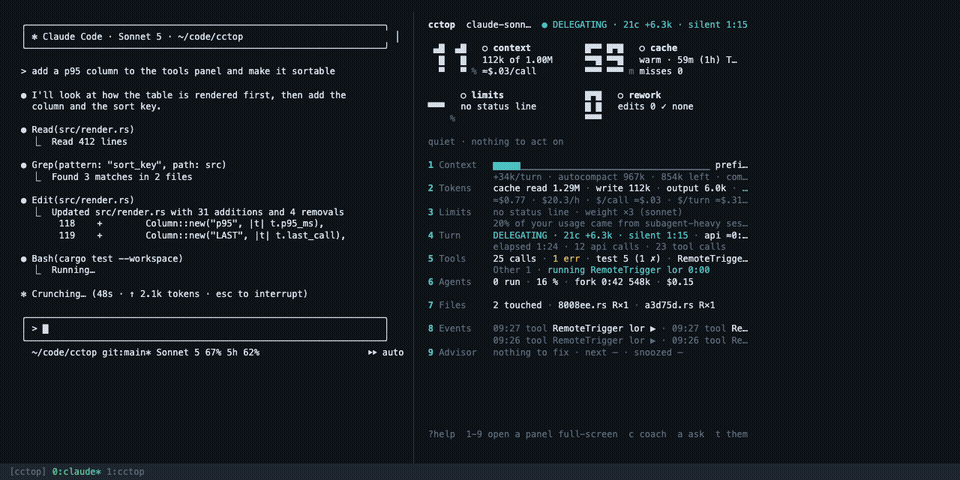Click the '1 err' tools warning
960x480 pixels.
[566, 259]
